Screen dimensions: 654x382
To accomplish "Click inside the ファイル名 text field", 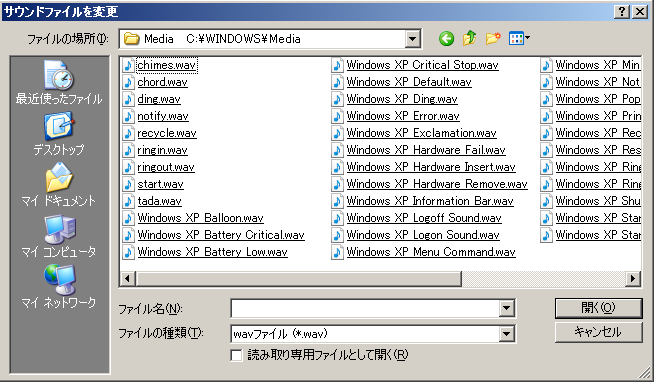I will click(365, 309).
